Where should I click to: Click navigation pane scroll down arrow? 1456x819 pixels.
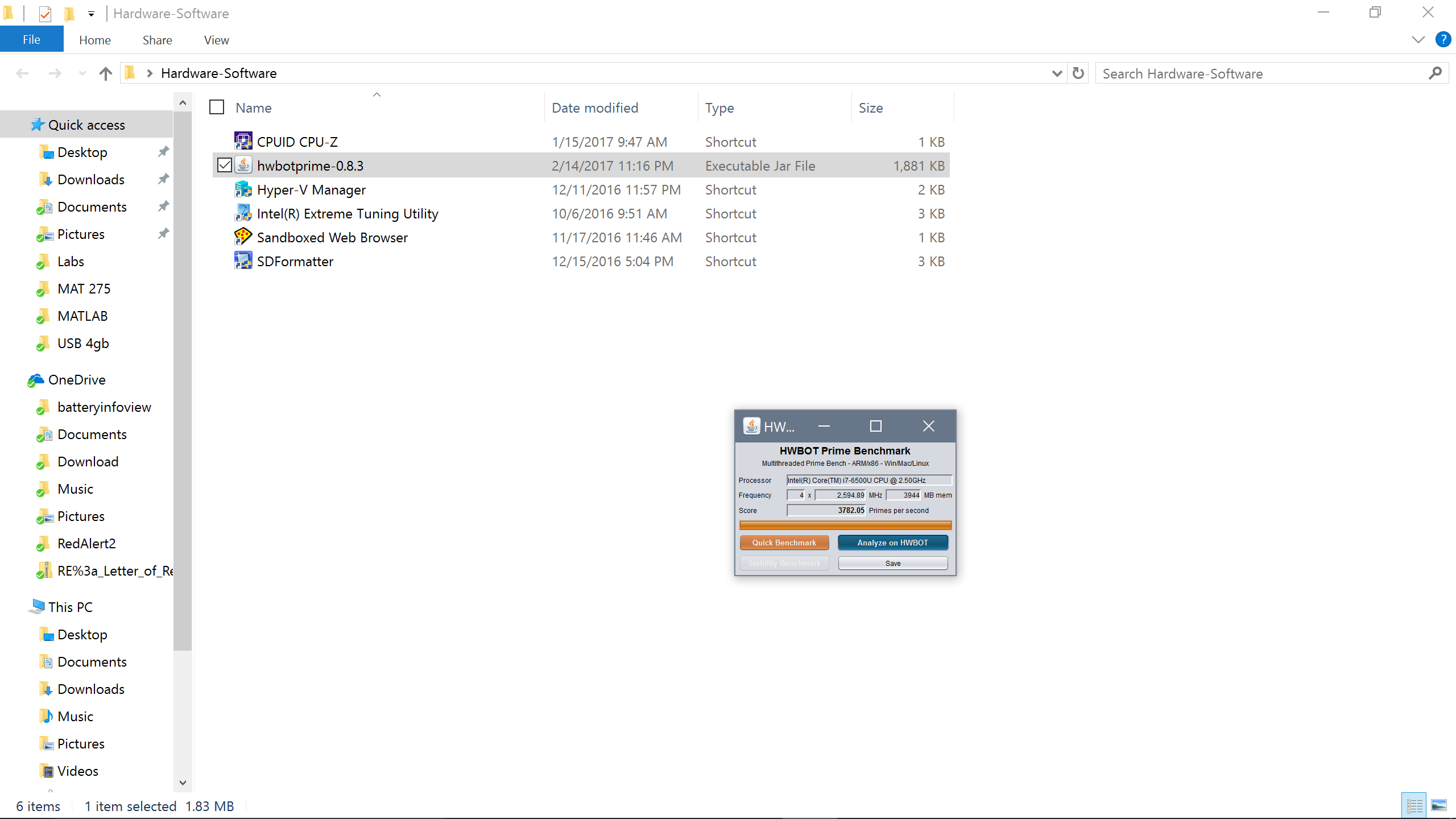click(183, 783)
